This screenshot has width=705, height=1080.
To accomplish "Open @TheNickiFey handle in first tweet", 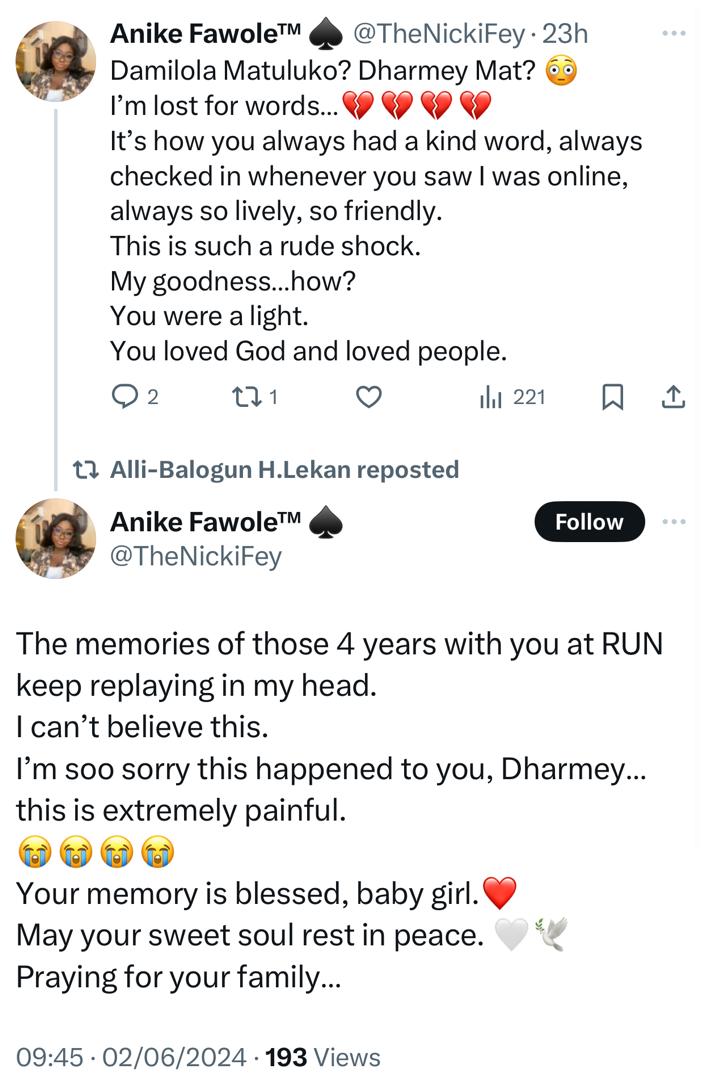I will [438, 34].
